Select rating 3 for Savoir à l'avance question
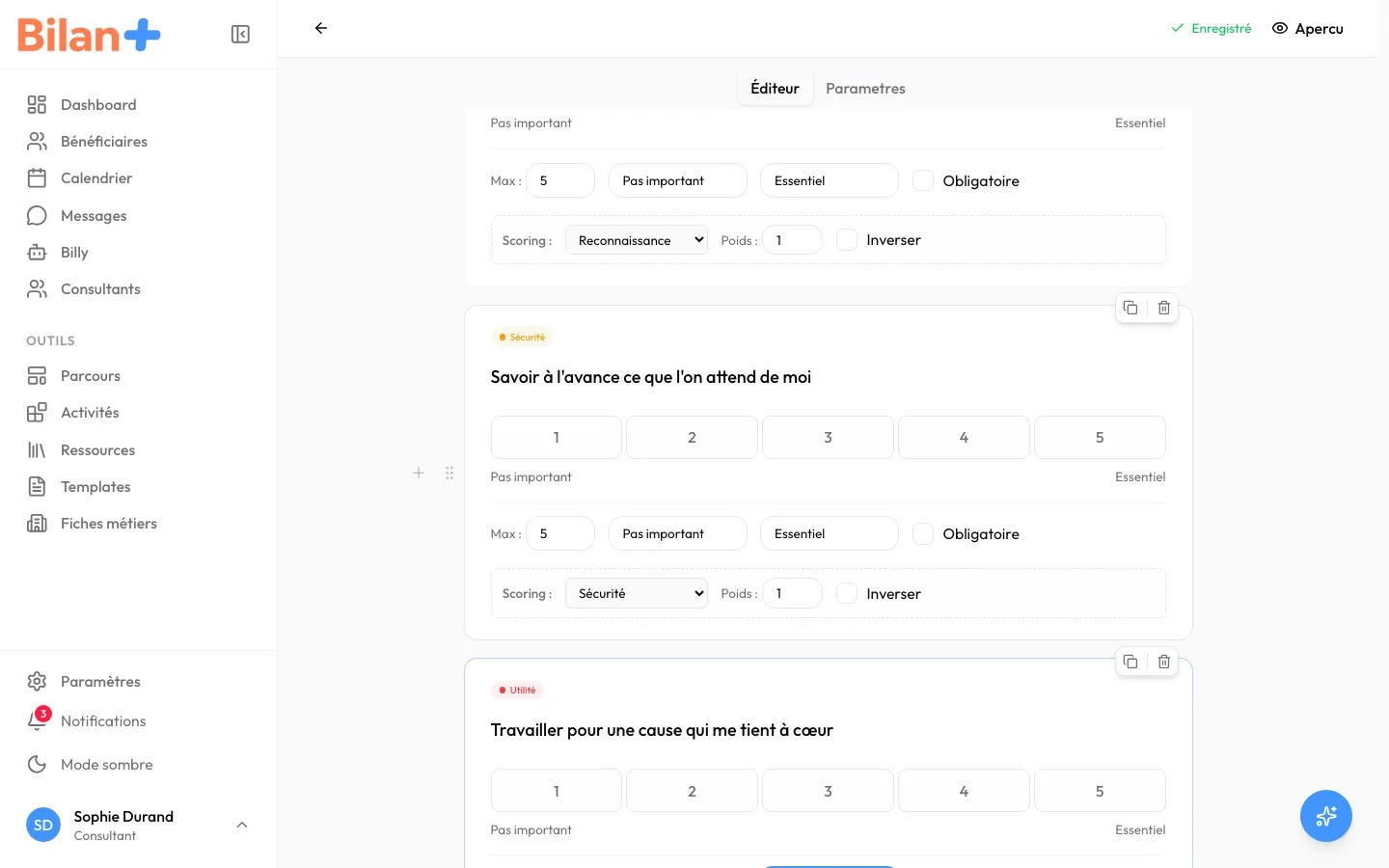 [x=828, y=438]
